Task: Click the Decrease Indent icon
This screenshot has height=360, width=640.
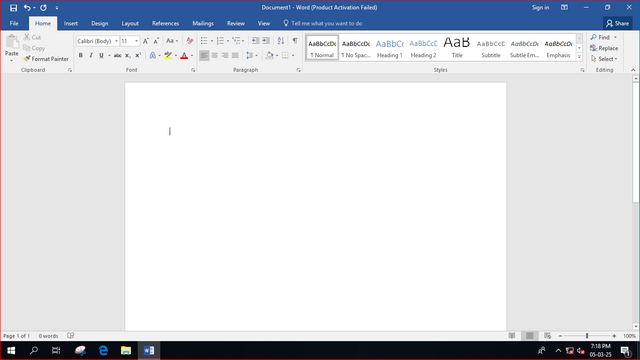Action: (x=256, y=40)
